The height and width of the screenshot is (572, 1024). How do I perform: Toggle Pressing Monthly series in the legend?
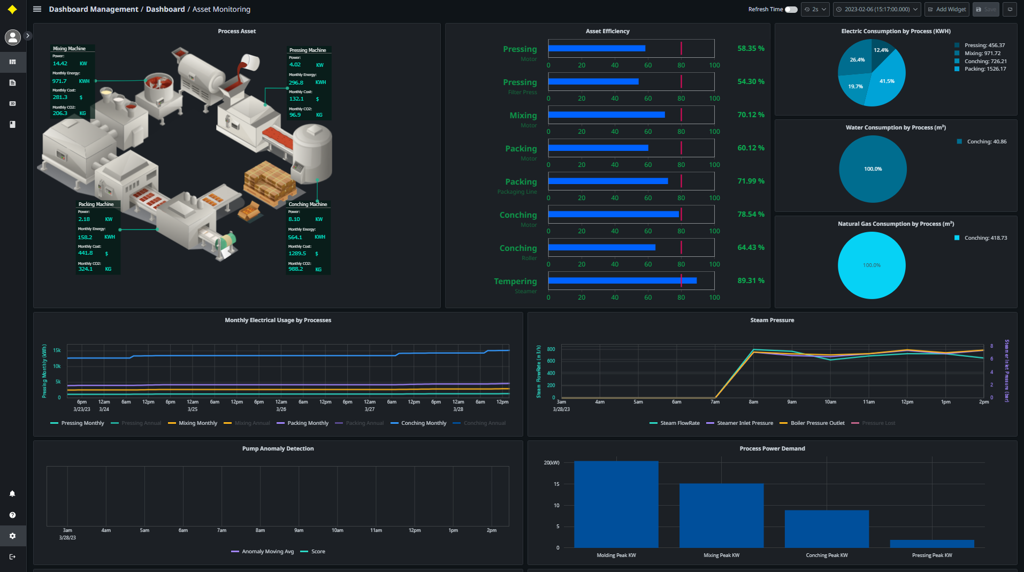78,423
